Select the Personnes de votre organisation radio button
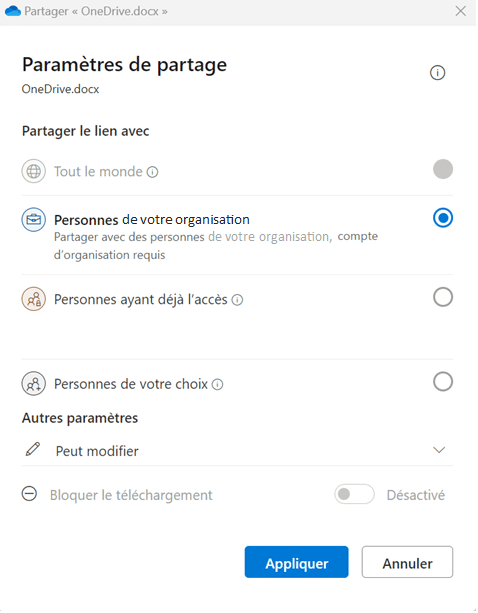478x613 pixels. pyautogui.click(x=443, y=218)
